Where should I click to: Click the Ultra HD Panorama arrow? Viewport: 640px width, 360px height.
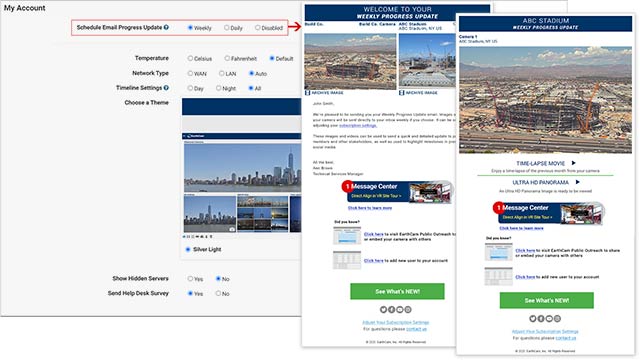(578, 182)
